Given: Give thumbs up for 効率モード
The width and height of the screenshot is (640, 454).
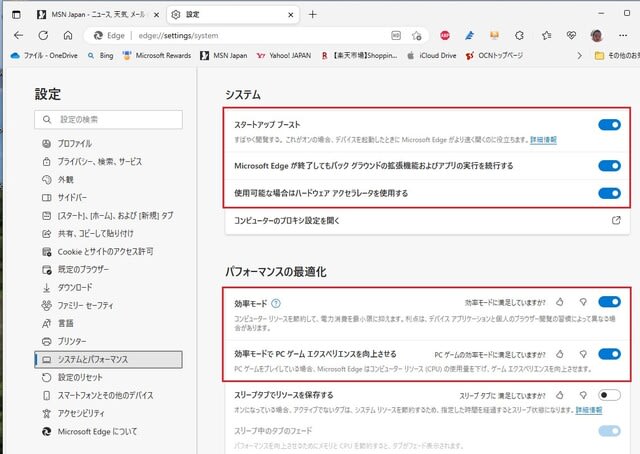Looking at the screenshot, I should tap(560, 302).
